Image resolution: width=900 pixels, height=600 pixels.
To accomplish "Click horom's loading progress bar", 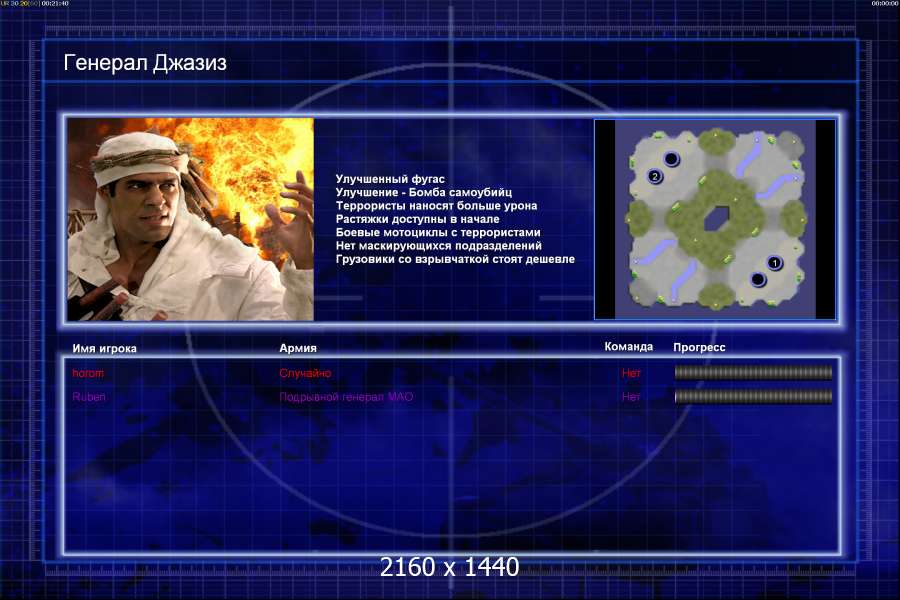I will tap(753, 373).
